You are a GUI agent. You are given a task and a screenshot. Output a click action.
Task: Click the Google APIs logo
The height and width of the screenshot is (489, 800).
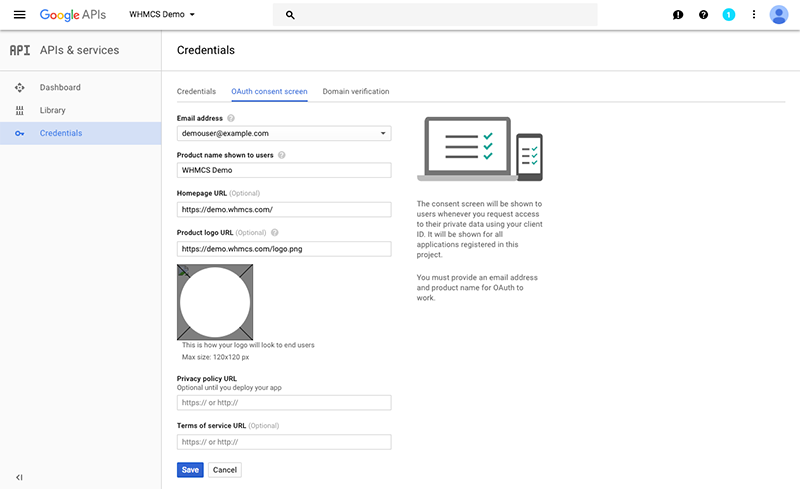73,15
